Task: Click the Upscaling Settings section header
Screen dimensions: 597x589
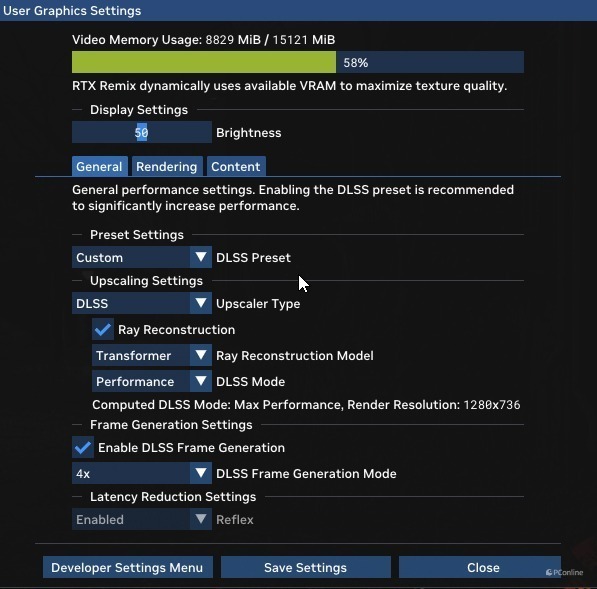Action: pyautogui.click(x=146, y=281)
